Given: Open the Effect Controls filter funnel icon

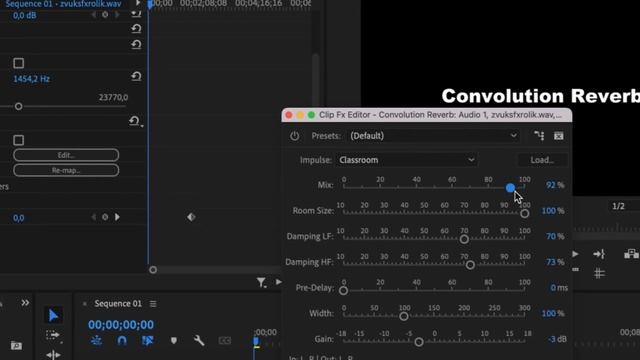Looking at the screenshot, I should pos(261,282).
